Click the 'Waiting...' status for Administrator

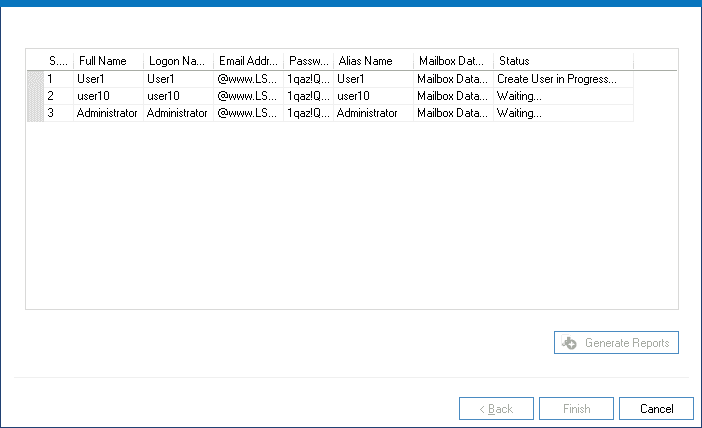tap(564, 113)
